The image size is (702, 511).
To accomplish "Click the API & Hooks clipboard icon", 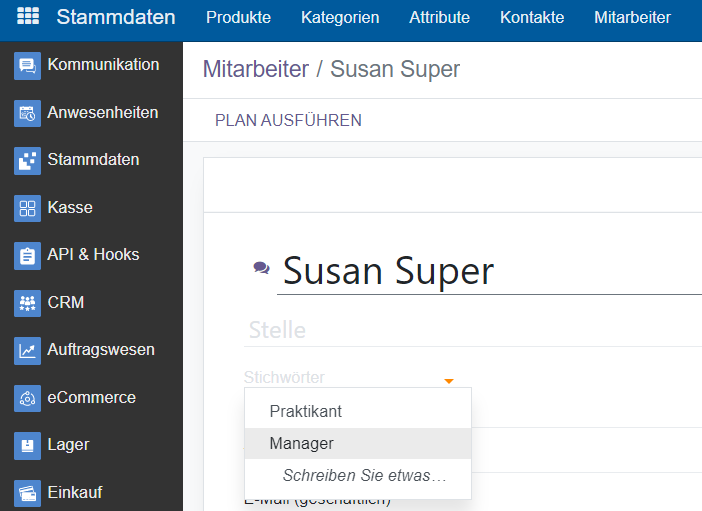I will click(27, 256).
